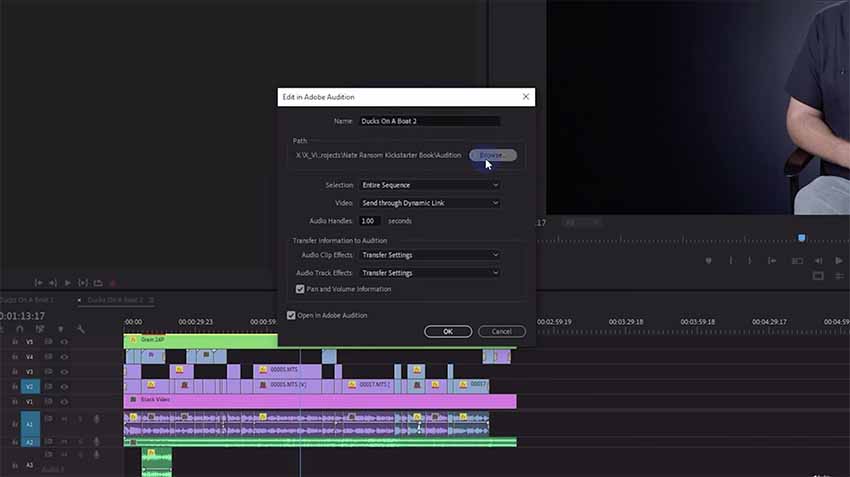Viewport: 850px width, 477px height.
Task: Go to In point in Source monitor
Action: tap(38, 283)
